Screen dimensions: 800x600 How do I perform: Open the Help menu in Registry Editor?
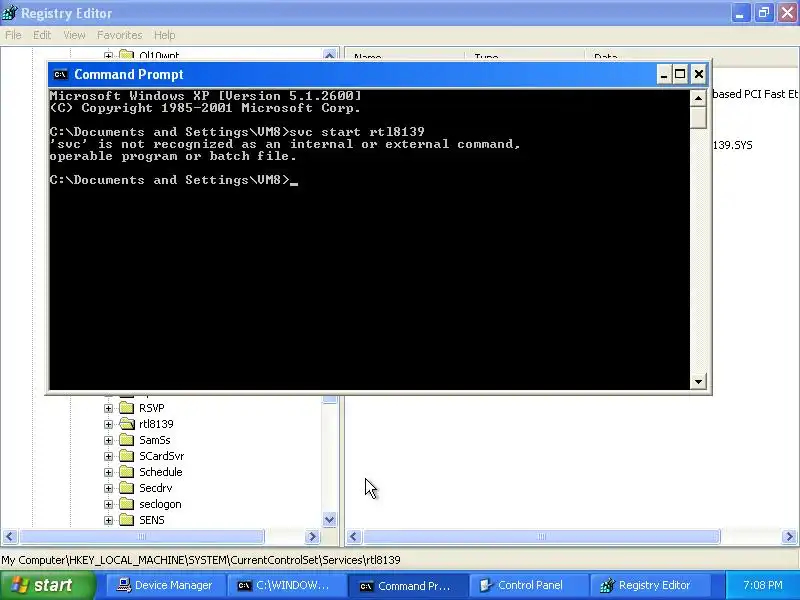point(164,35)
